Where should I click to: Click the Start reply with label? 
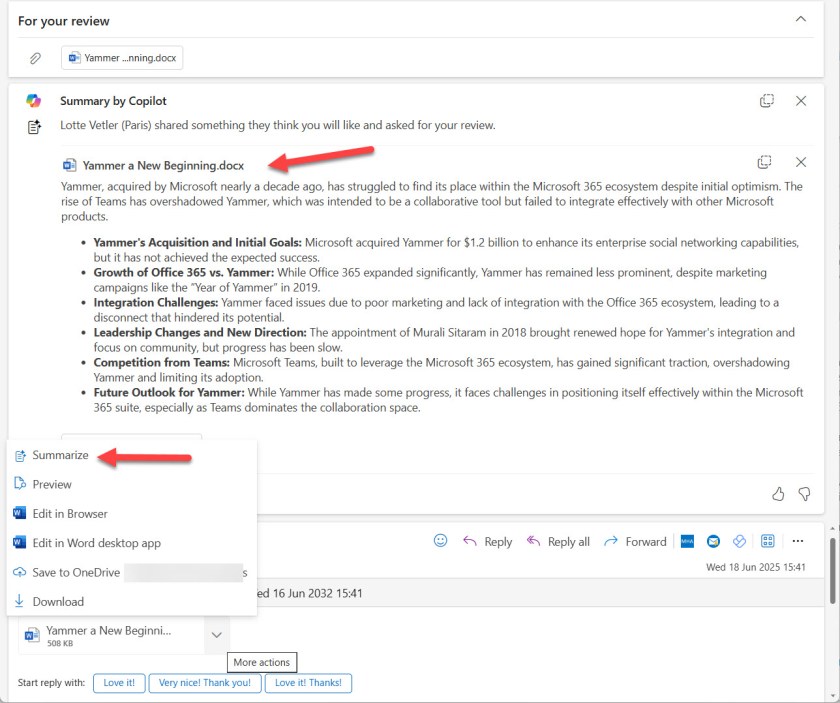click(51, 683)
